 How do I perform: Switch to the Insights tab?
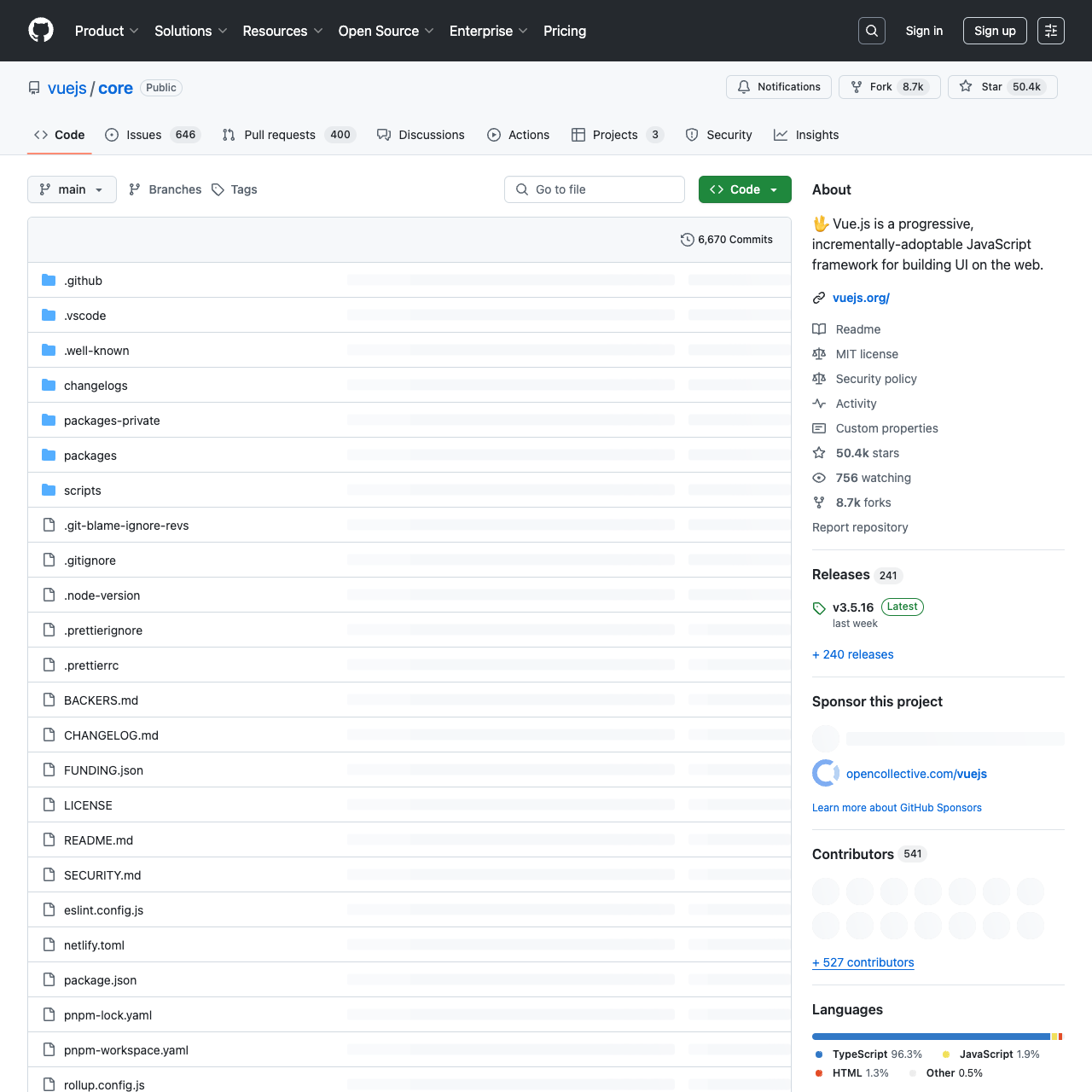[806, 135]
